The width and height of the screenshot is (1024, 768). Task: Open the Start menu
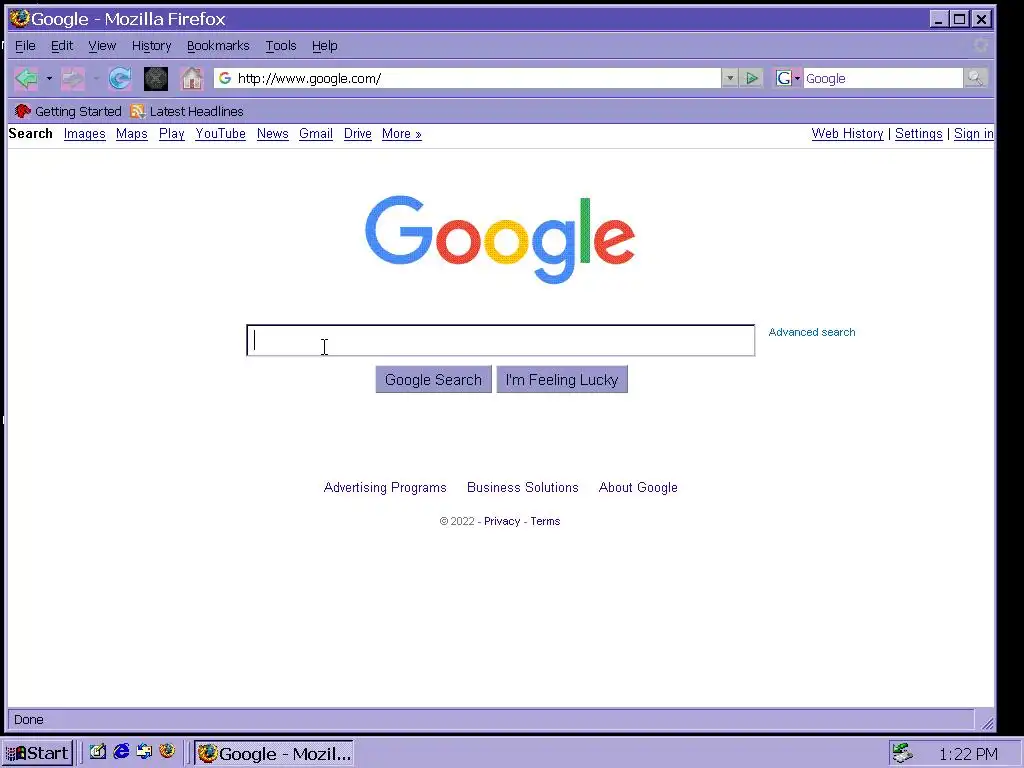tap(37, 753)
